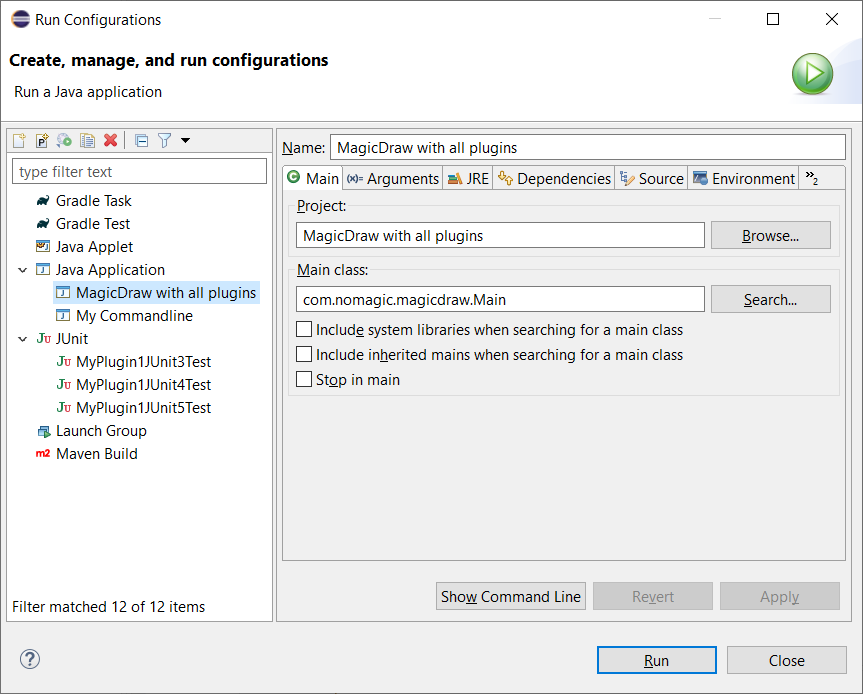Collapse all tree items using toolbar icon

click(x=141, y=141)
